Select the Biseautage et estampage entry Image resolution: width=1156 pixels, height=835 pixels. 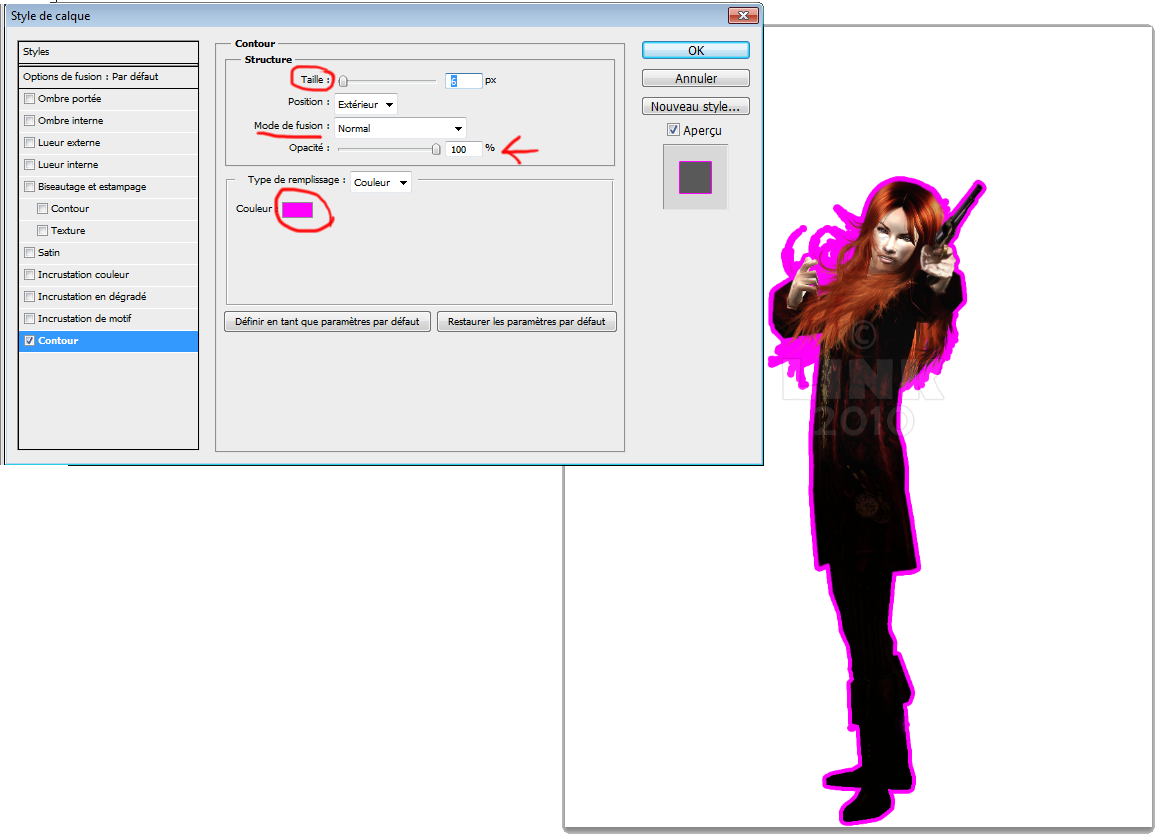92,187
